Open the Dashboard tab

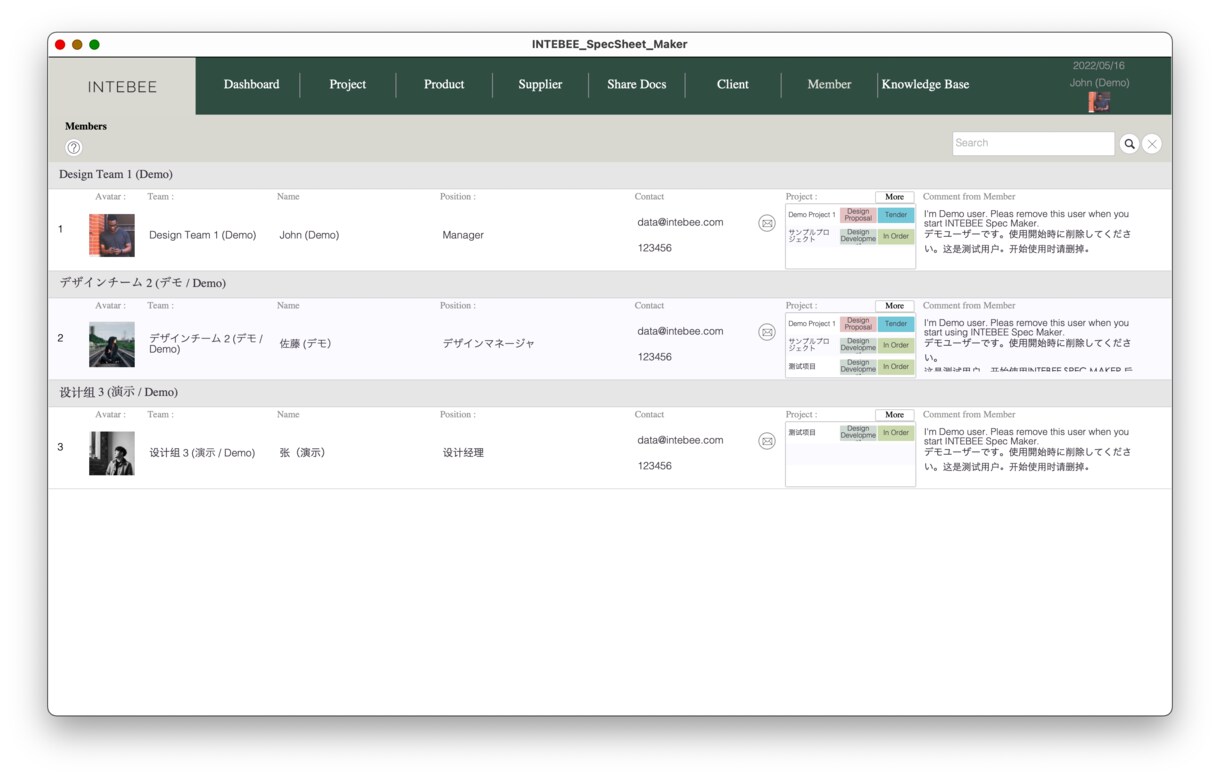(x=251, y=85)
